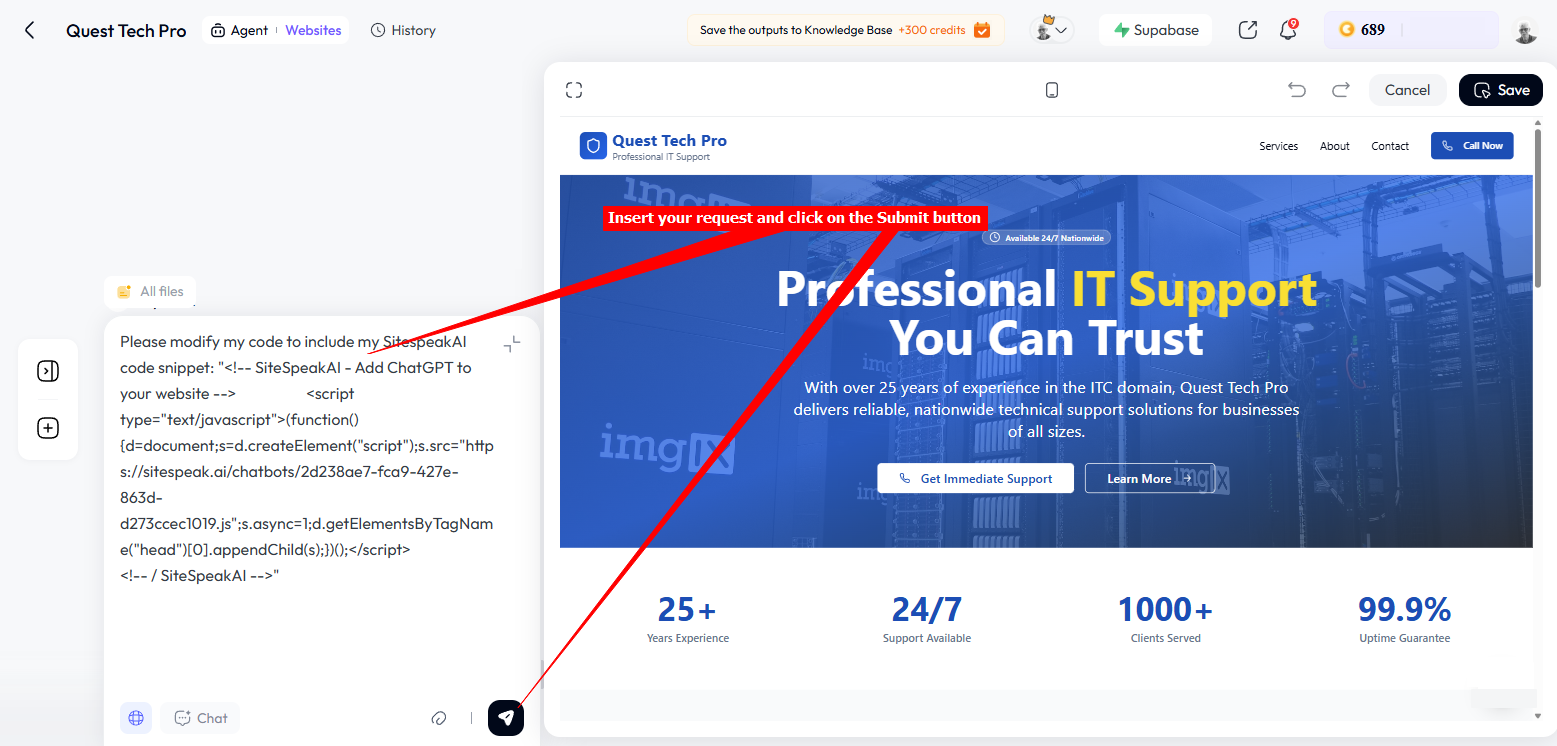Click the Save button
Viewport: 1557px width, 746px height.
[1501, 90]
